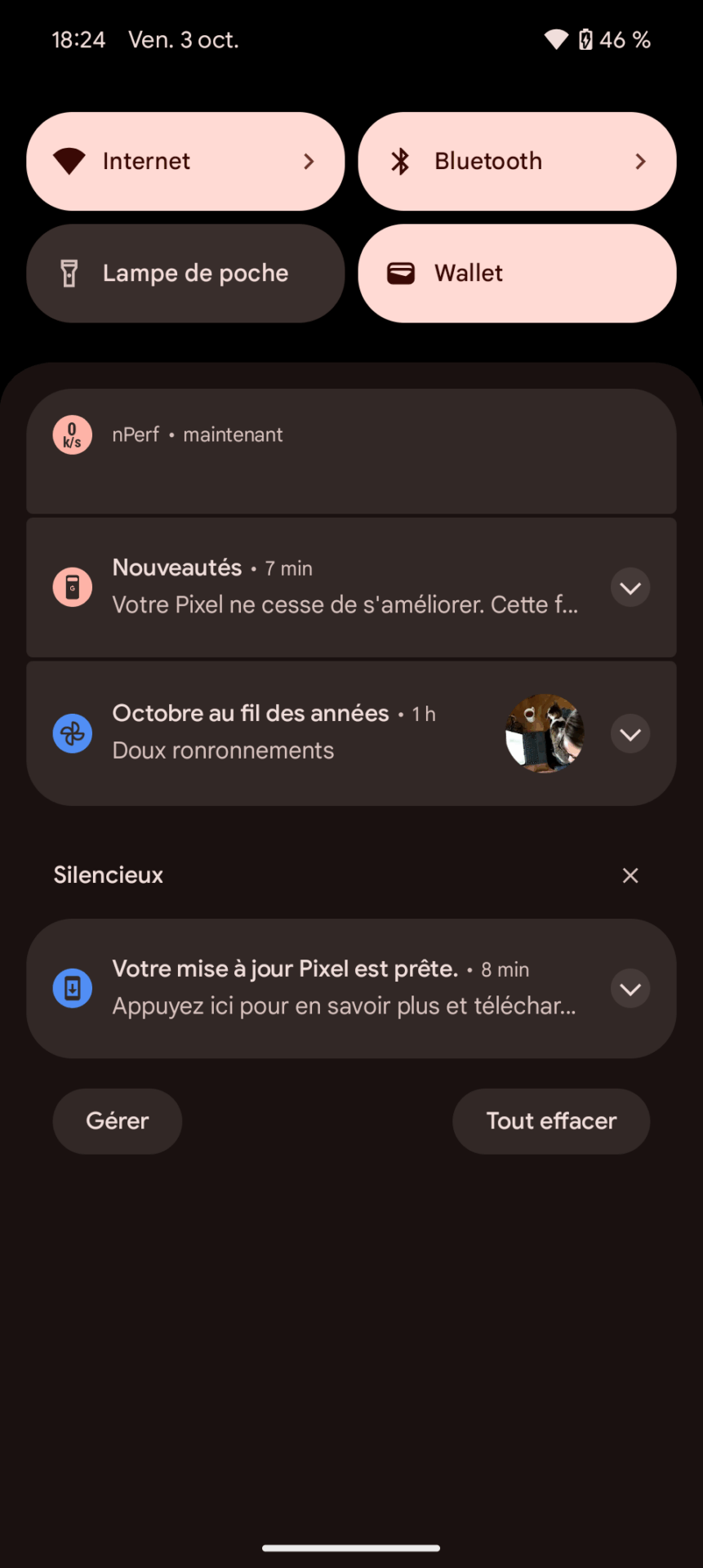Tap the Nouveautés Pixel tips icon
The width and height of the screenshot is (703, 1568).
(72, 587)
